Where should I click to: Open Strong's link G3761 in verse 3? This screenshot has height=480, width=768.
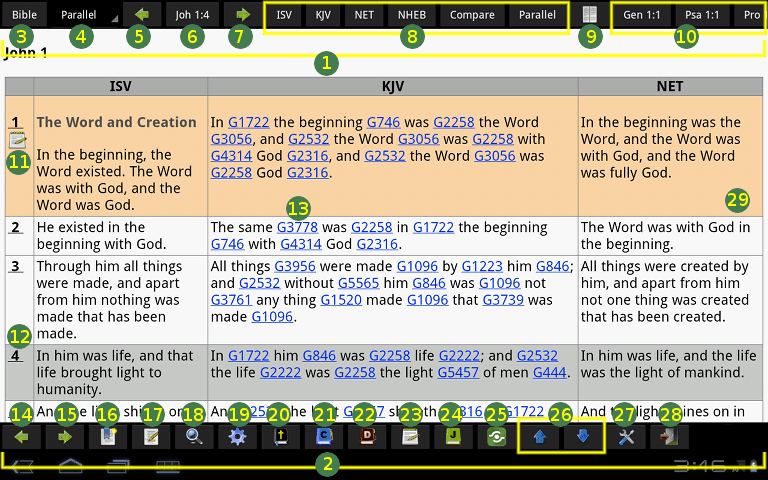point(231,300)
